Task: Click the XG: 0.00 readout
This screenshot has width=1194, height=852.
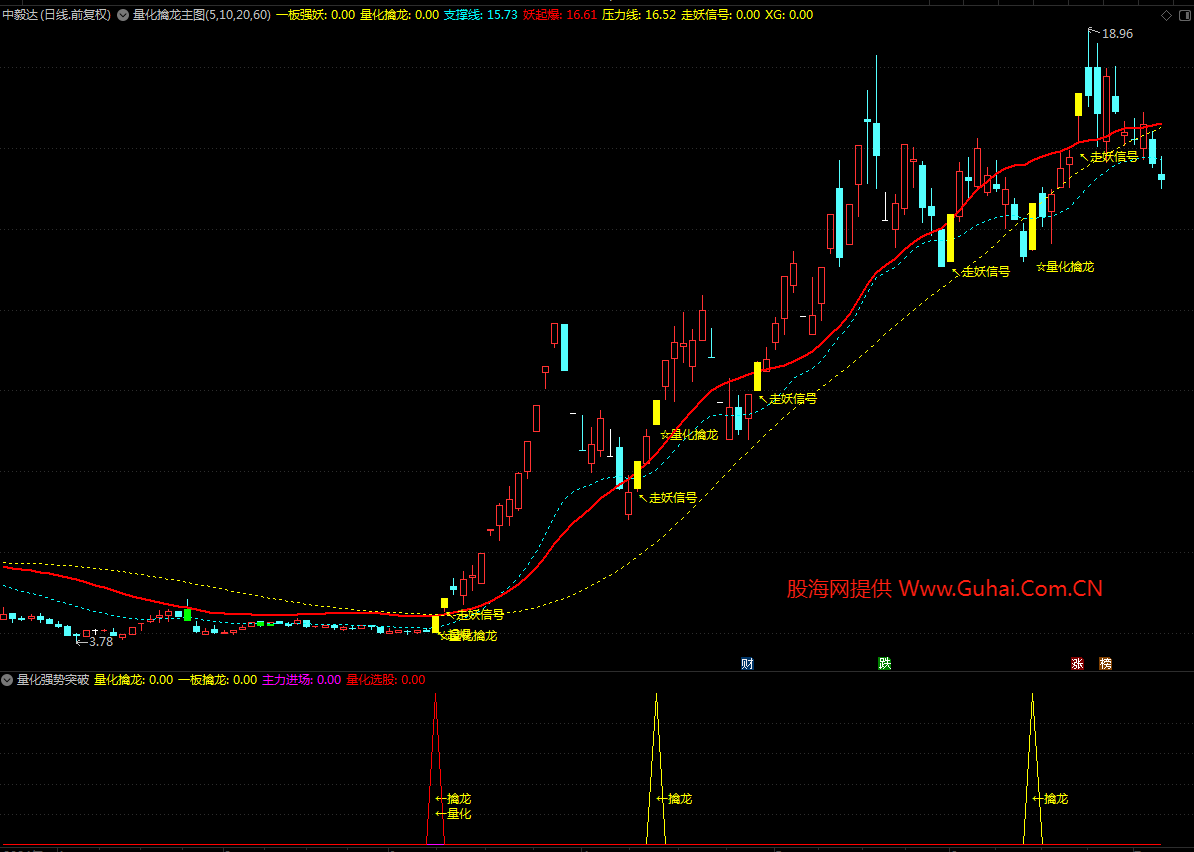Action: click(x=789, y=15)
